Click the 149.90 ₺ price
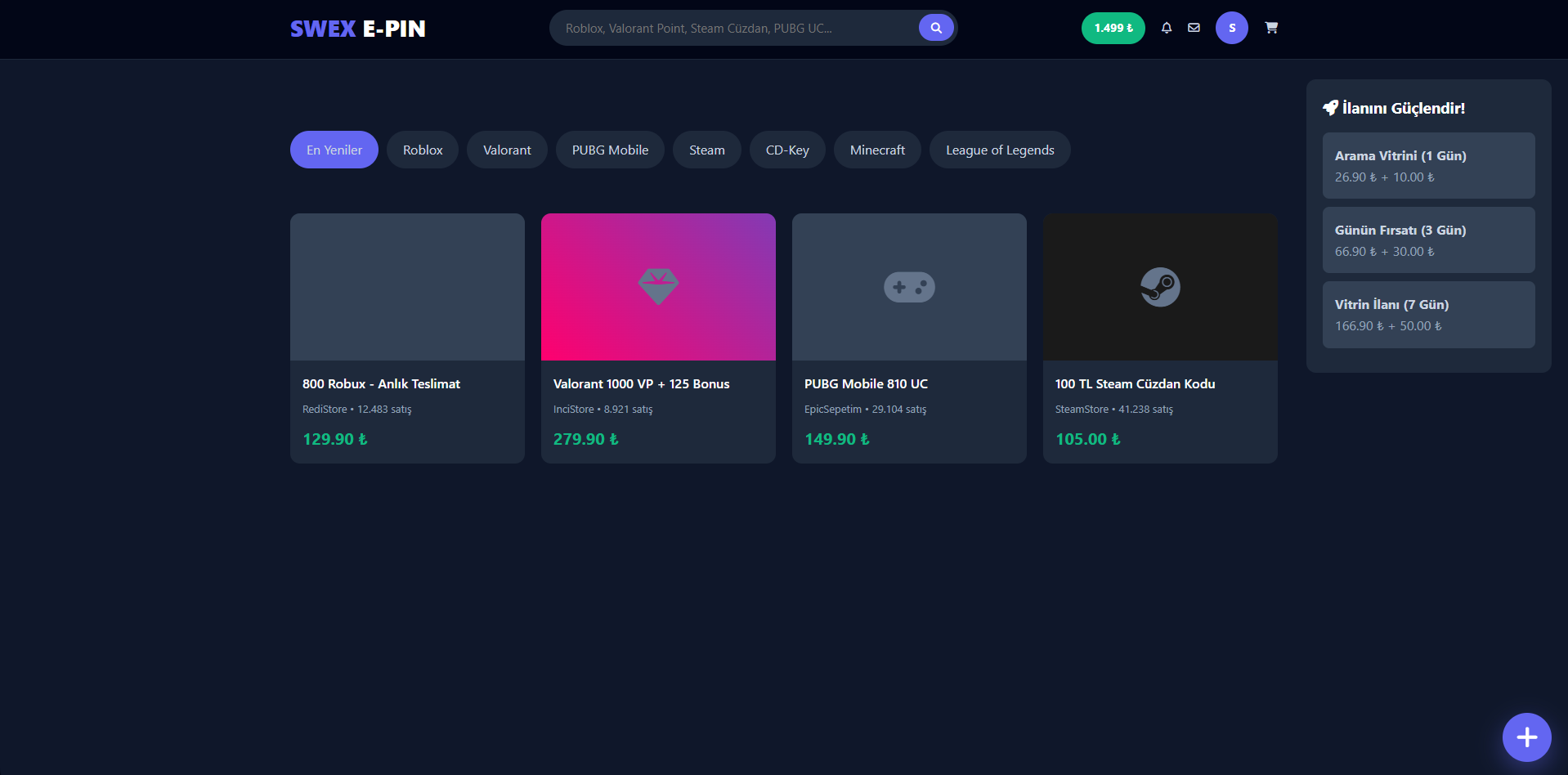The height and width of the screenshot is (775, 1568). tap(837, 439)
